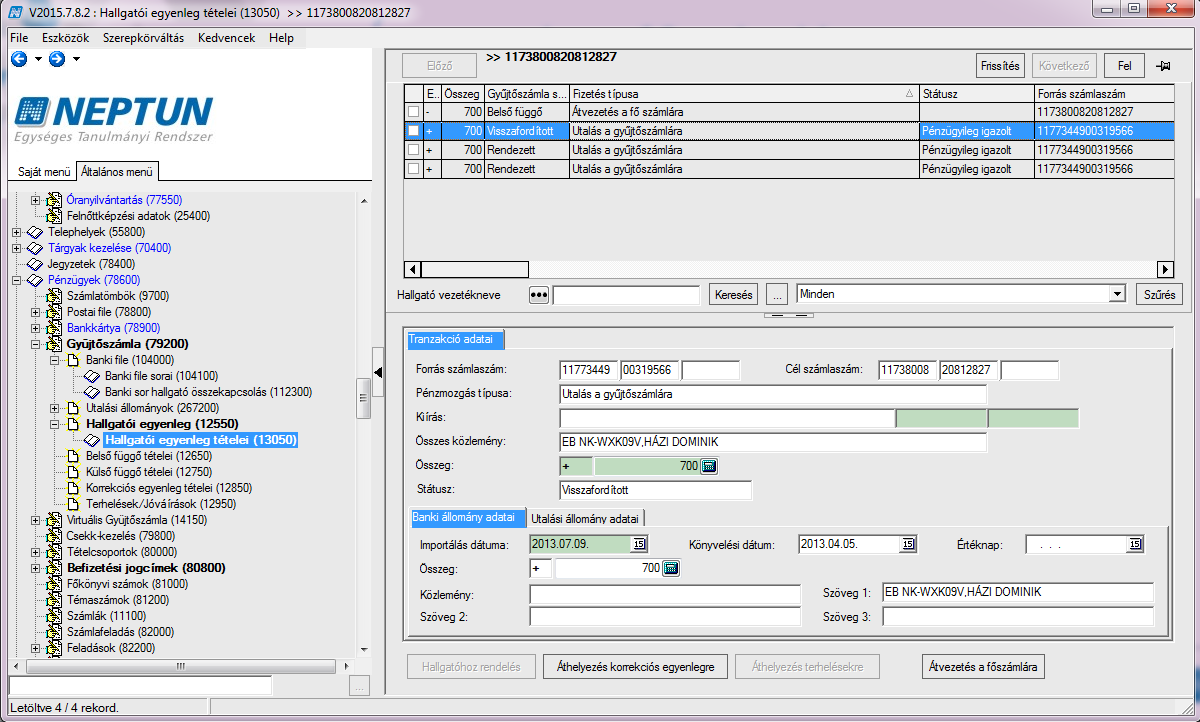Viewport: 1200px width, 722px height.
Task: Click the tree panel vertical scrollbar thumb
Action: click(x=363, y=398)
